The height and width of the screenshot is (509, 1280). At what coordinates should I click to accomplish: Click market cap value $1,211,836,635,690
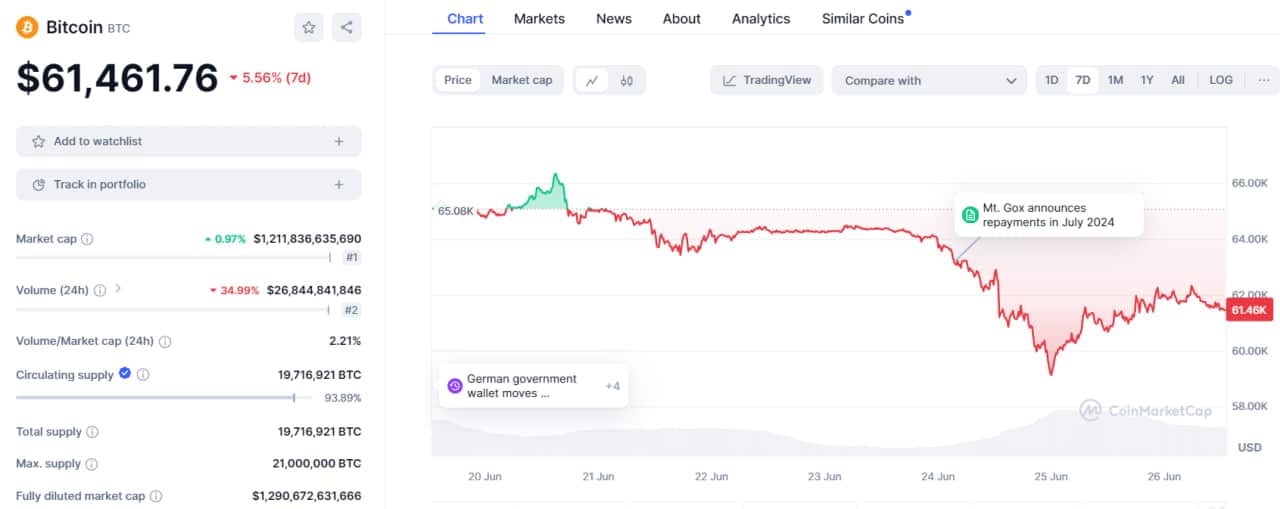pyautogui.click(x=307, y=240)
